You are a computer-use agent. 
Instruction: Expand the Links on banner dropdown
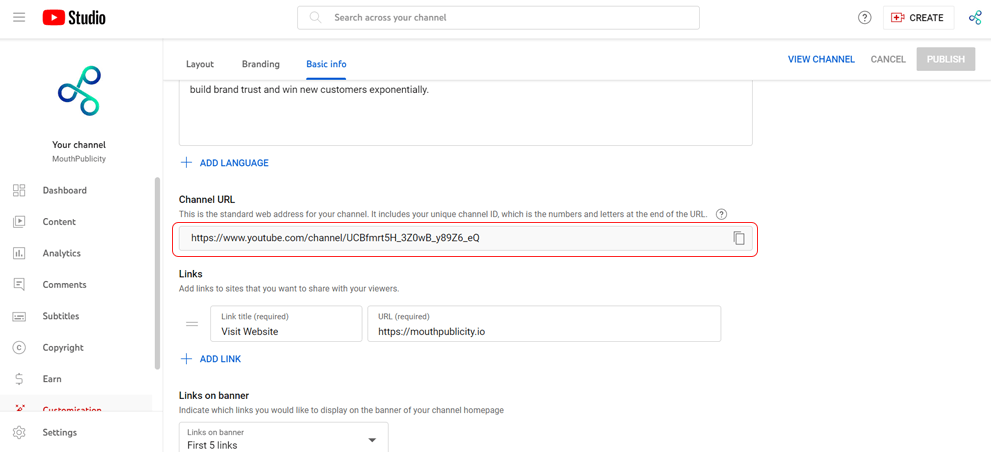pos(284,437)
